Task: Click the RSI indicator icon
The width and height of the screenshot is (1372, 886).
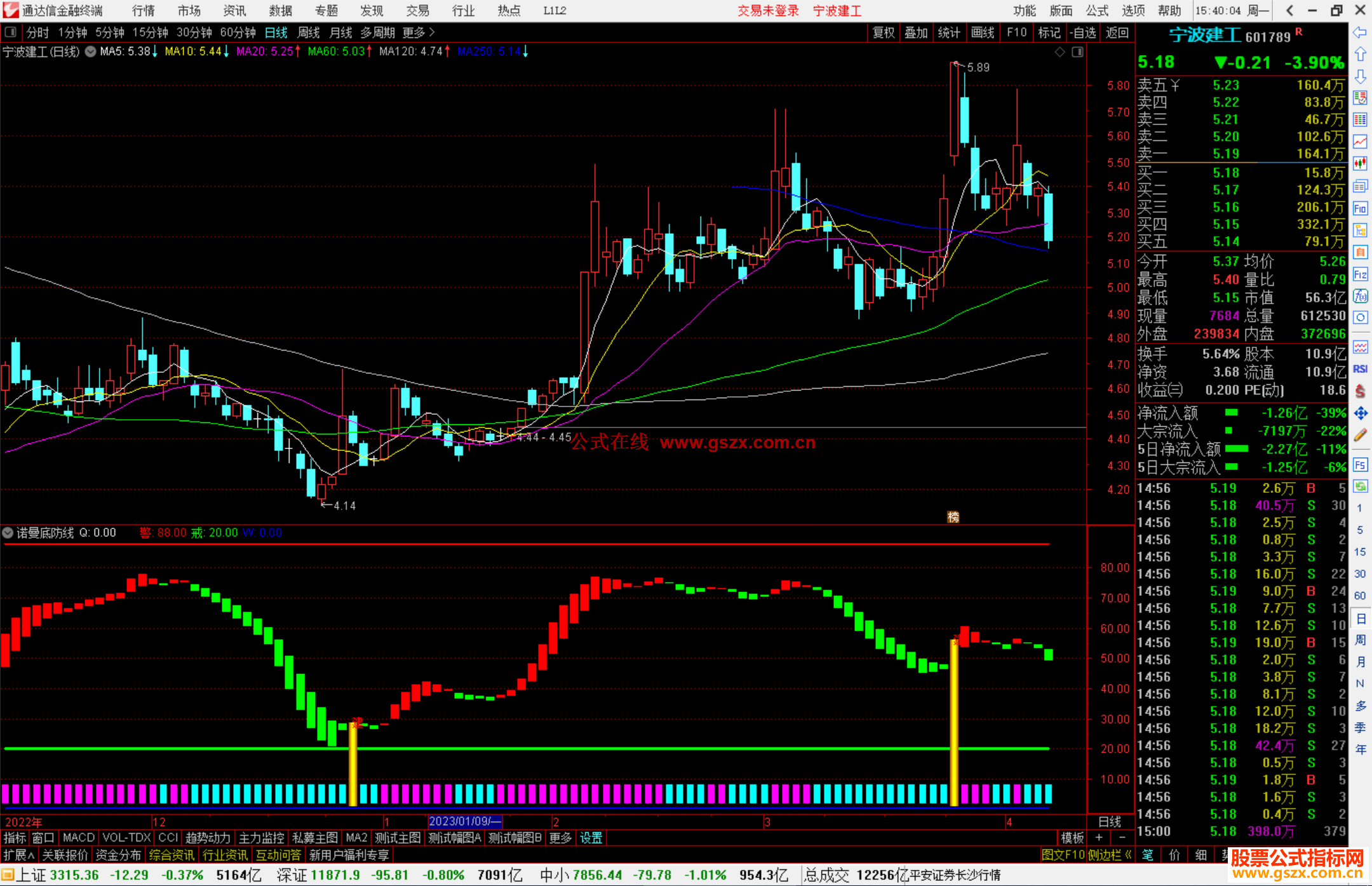Action: [1360, 369]
